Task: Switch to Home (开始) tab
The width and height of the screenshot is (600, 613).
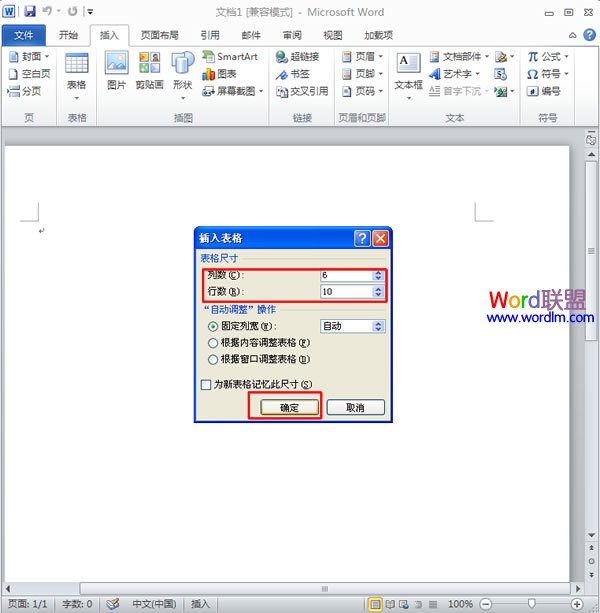Action: 68,36
